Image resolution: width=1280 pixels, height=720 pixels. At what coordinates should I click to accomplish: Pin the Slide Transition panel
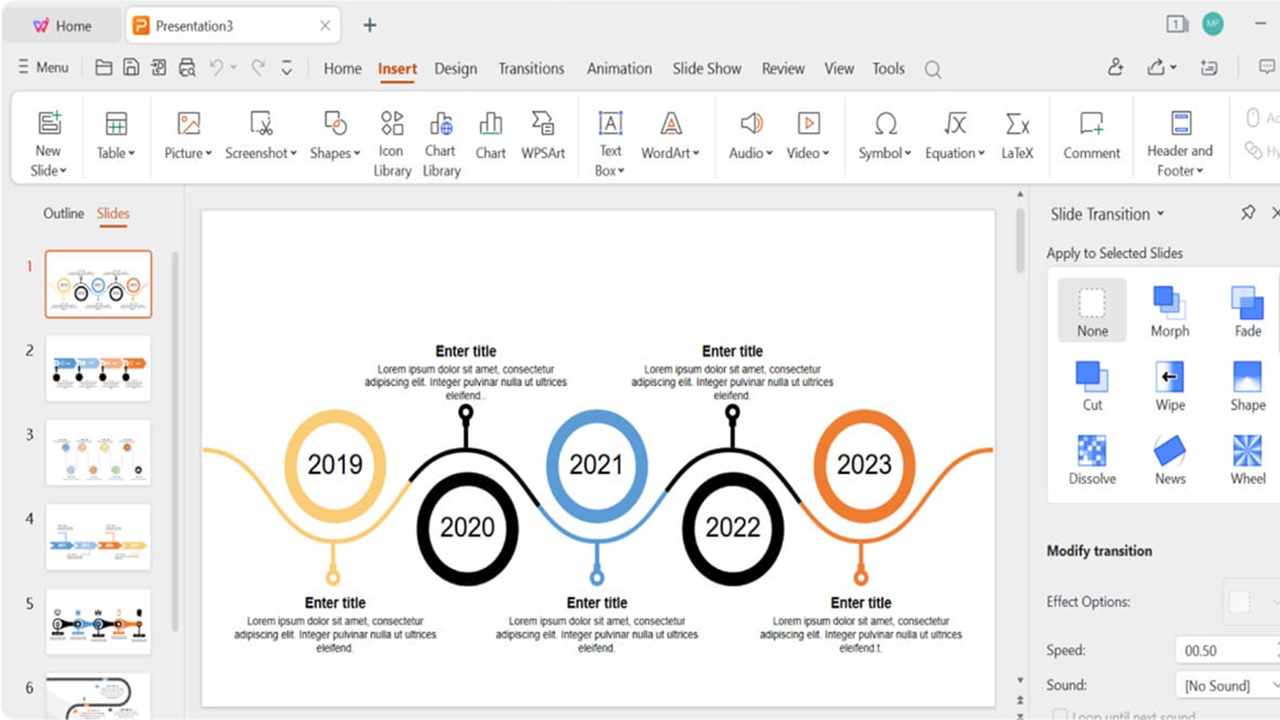1247,213
